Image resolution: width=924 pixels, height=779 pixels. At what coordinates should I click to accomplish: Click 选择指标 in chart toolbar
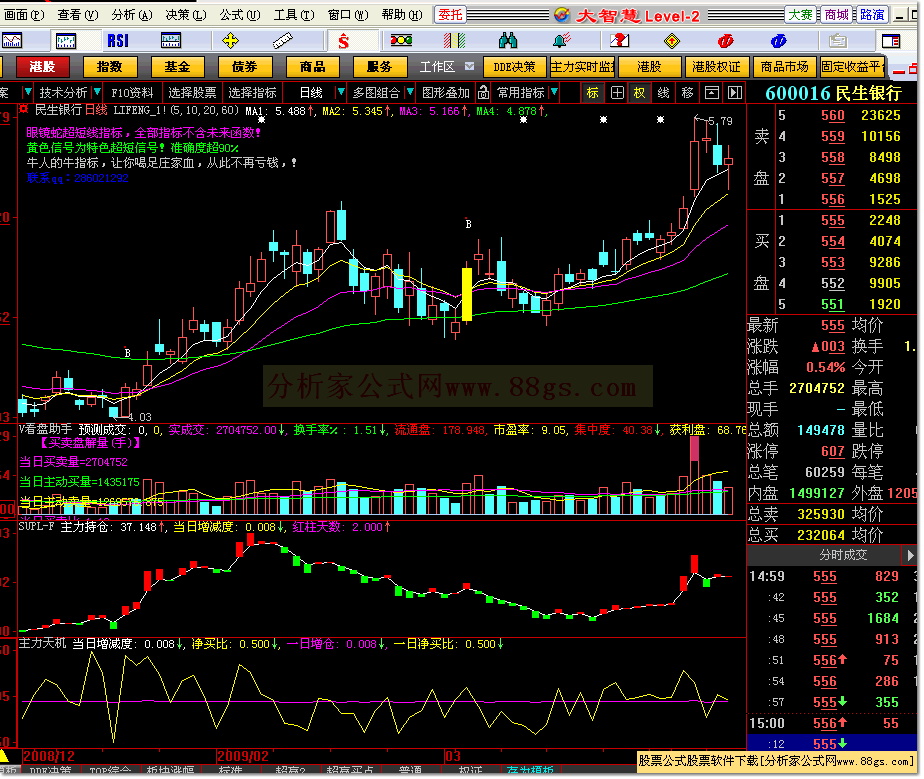coord(252,93)
